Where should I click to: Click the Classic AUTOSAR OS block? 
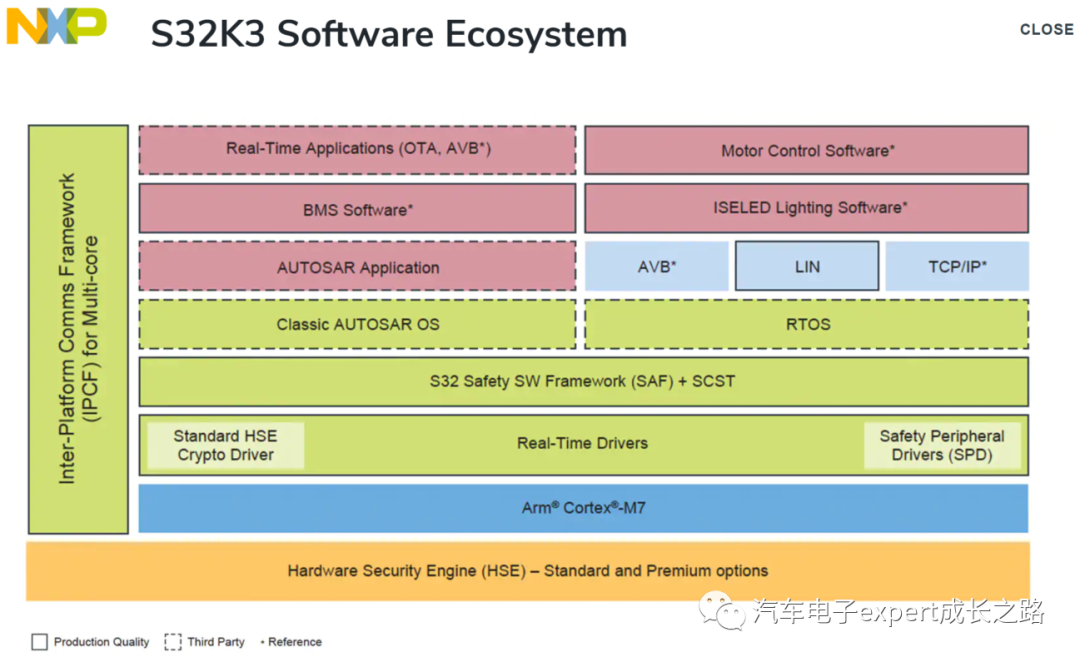tap(357, 324)
